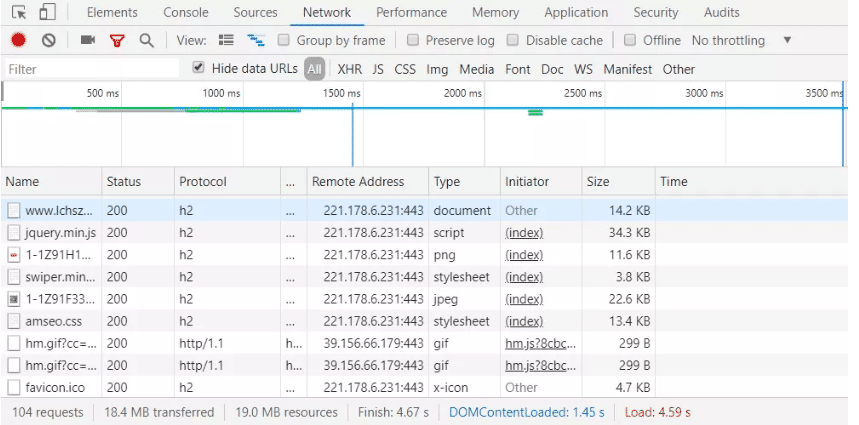Viewport: 859px width, 425px height.
Task: Switch to the Console tab
Action: click(x=186, y=13)
